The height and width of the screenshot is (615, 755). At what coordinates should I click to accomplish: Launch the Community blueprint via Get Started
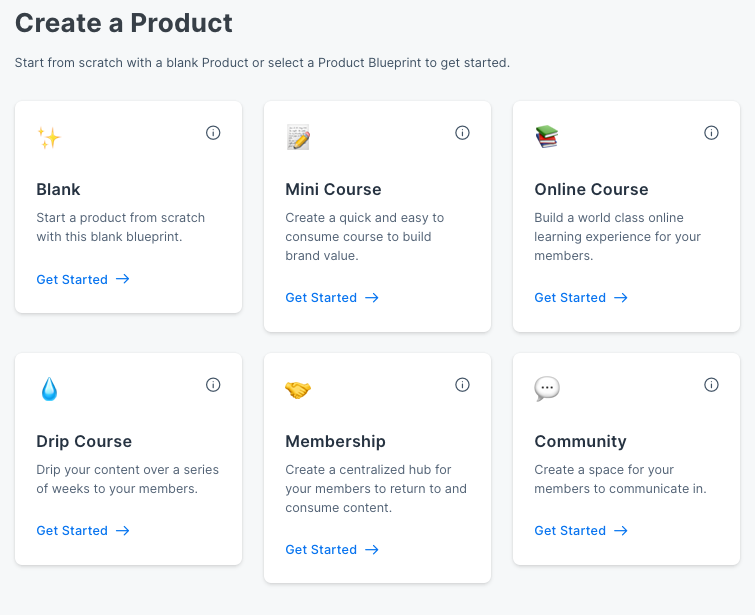coord(581,531)
